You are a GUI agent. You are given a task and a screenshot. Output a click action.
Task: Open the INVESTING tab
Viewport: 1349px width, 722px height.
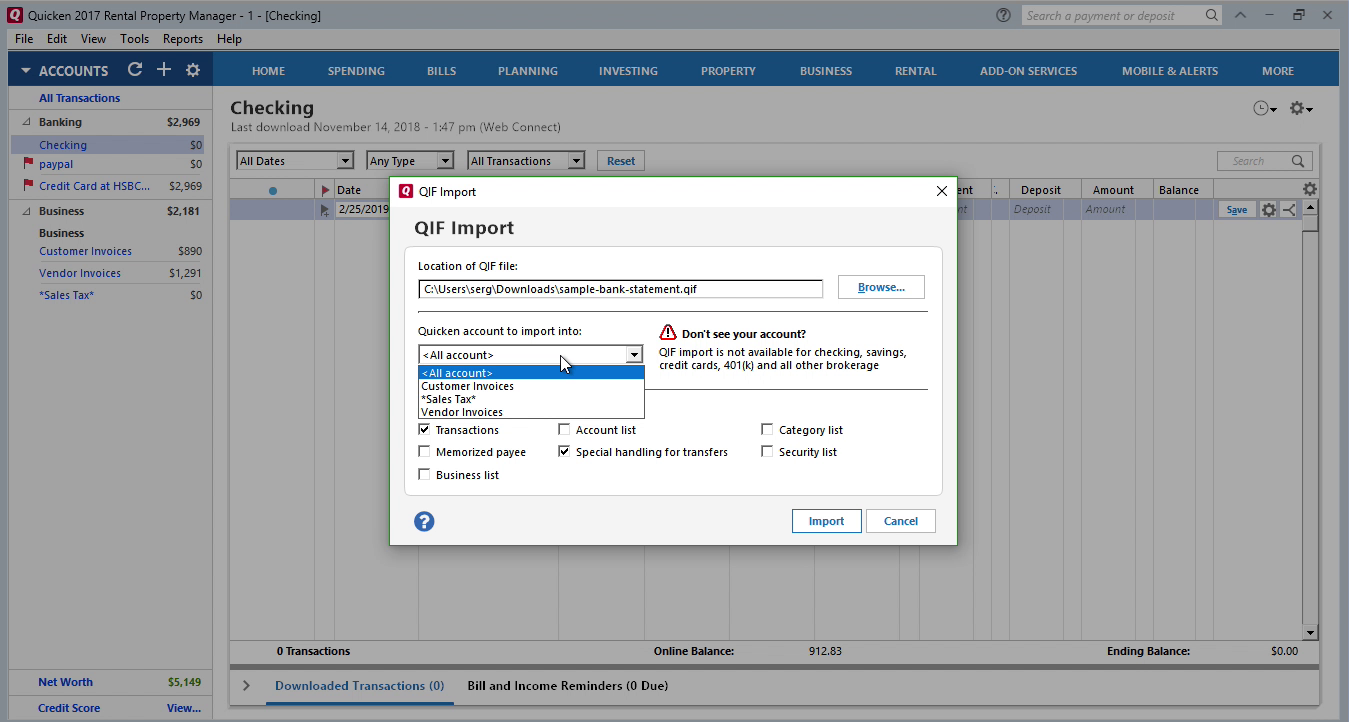(628, 71)
